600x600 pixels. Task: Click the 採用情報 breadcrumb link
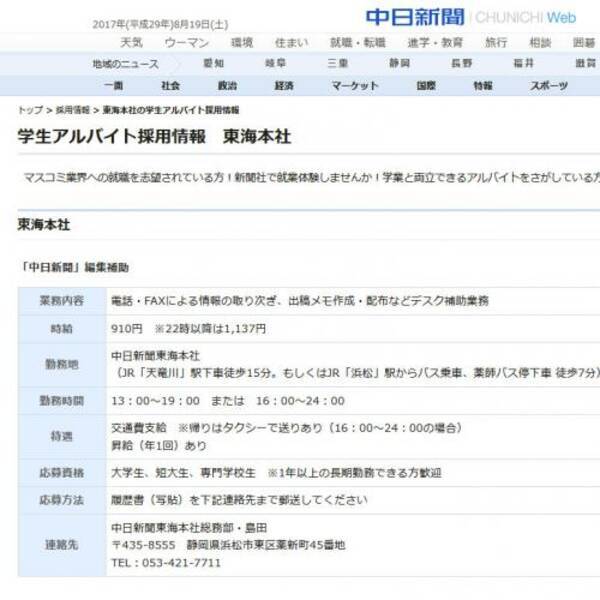72,110
